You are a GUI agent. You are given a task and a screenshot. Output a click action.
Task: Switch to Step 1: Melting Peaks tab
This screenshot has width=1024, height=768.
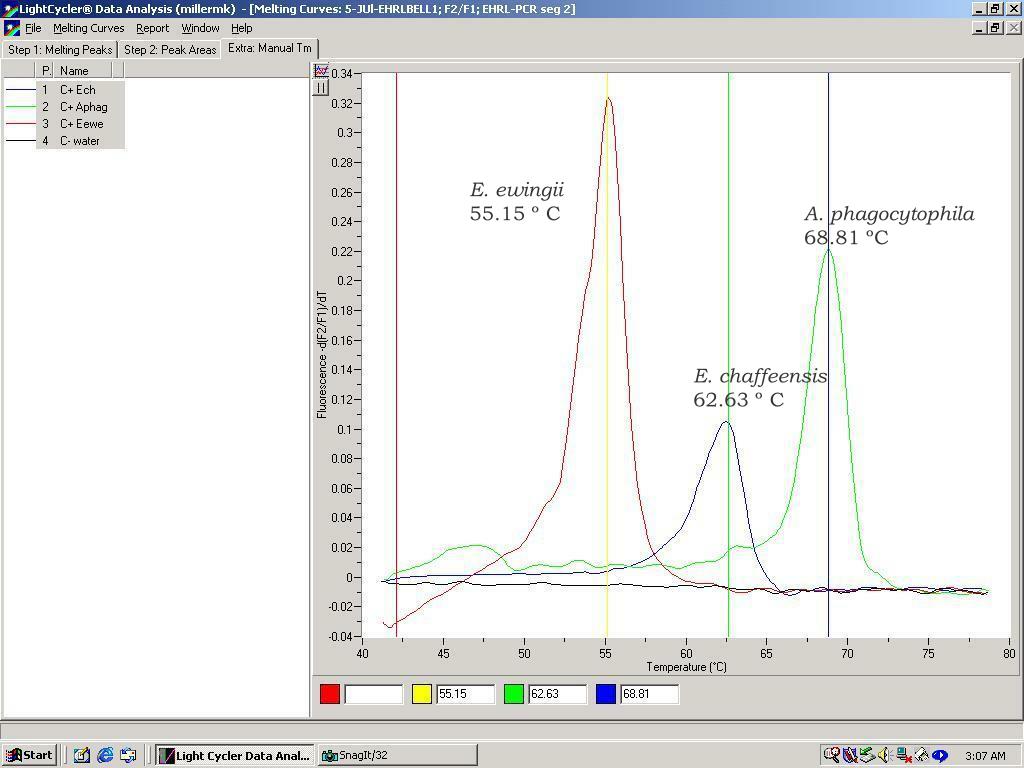[x=60, y=49]
